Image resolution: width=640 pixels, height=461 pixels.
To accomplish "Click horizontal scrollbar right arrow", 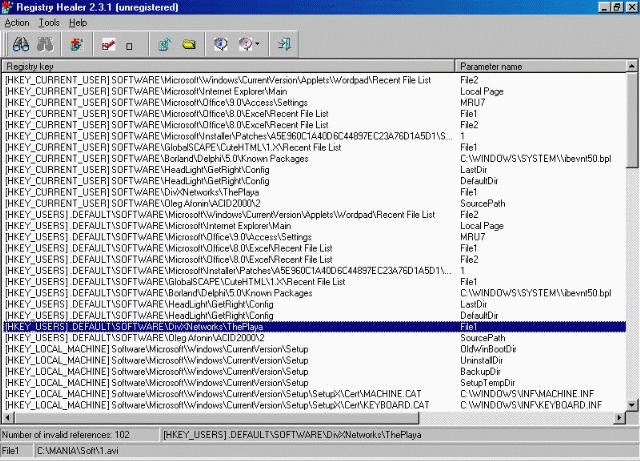I will point(620,418).
